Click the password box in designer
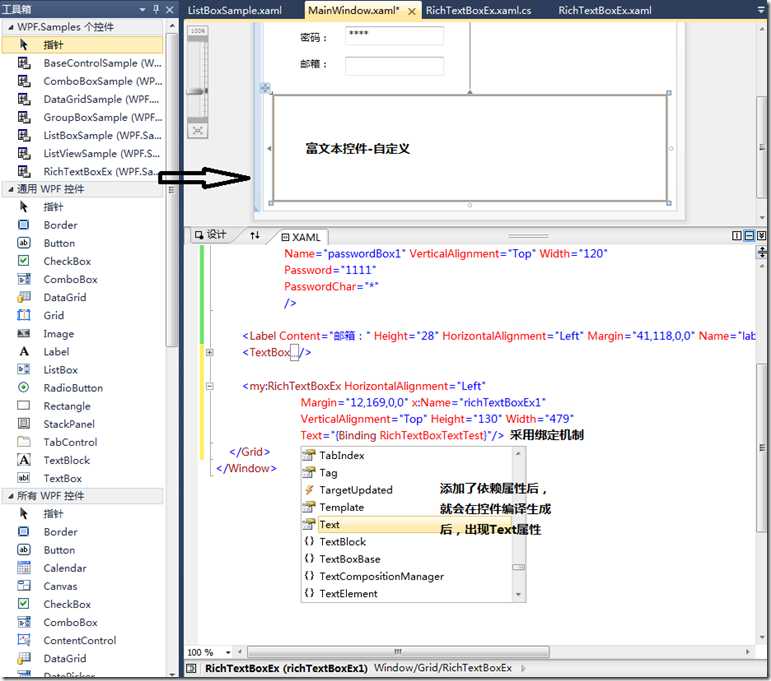Image resolution: width=771 pixels, height=681 pixels. [x=394, y=36]
